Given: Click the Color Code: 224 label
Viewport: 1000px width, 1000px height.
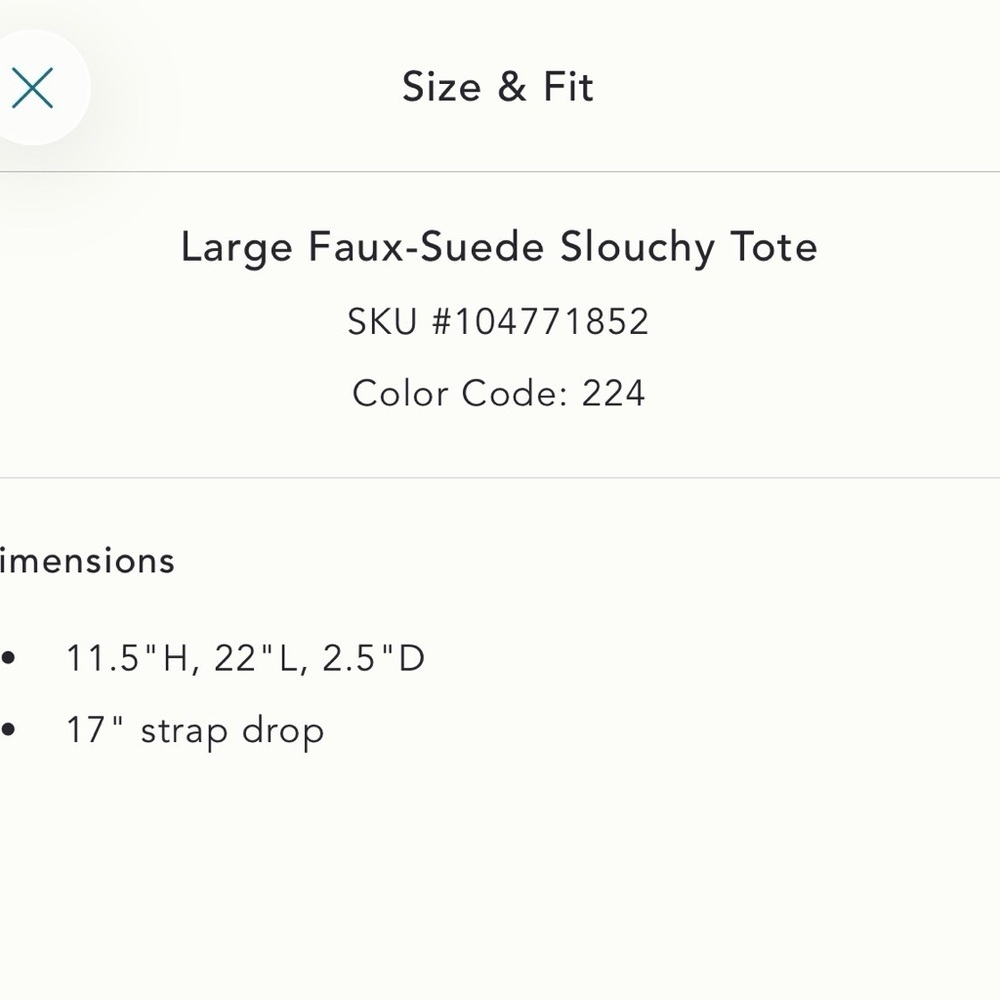Looking at the screenshot, I should 499,393.
